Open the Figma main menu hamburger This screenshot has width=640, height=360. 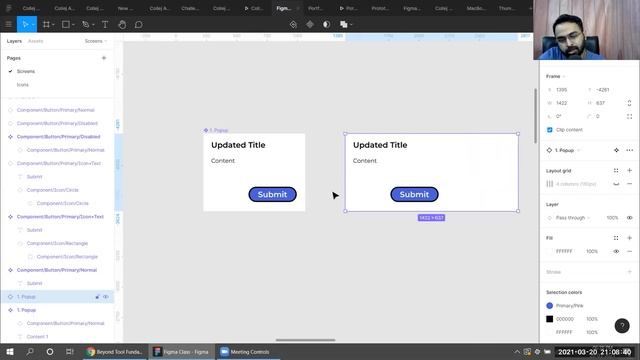(8, 24)
